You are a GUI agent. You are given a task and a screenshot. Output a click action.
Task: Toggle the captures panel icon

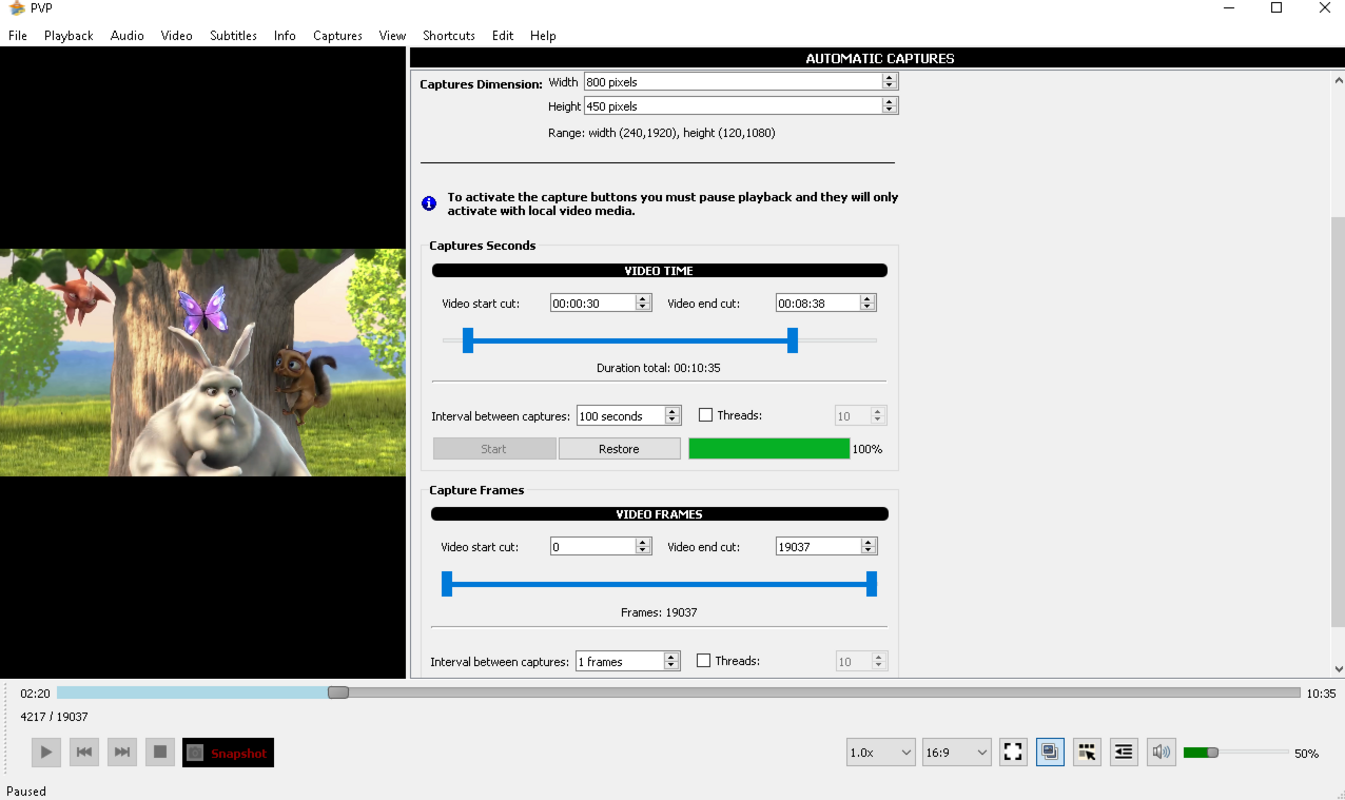[x=1050, y=752]
